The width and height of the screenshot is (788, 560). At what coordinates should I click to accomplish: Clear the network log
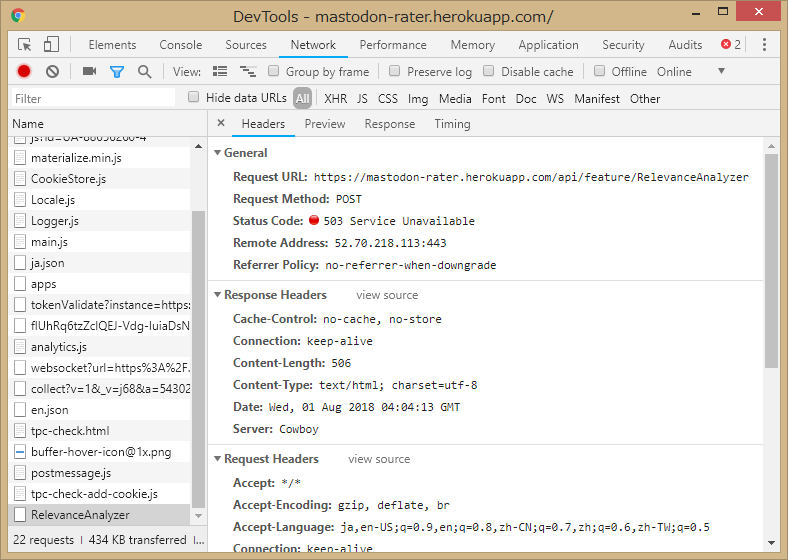[52, 71]
